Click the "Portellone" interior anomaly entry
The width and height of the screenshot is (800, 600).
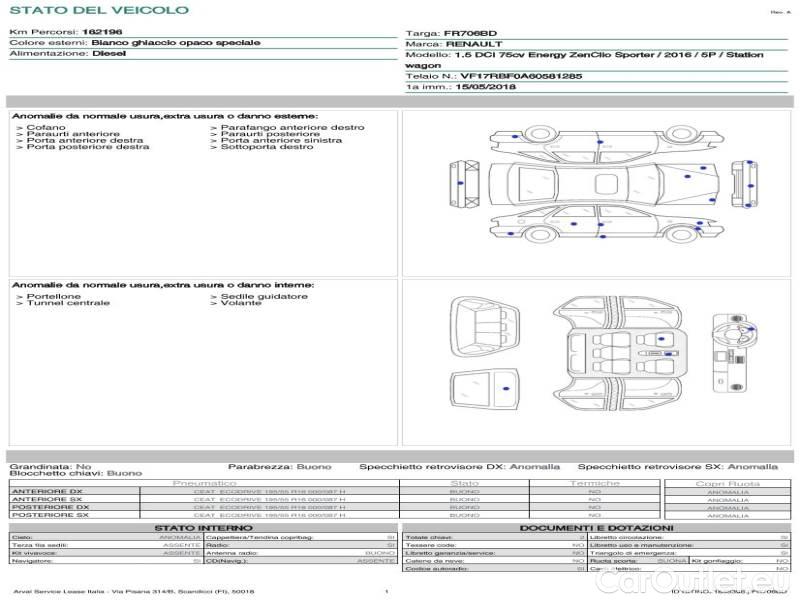[x=54, y=296]
